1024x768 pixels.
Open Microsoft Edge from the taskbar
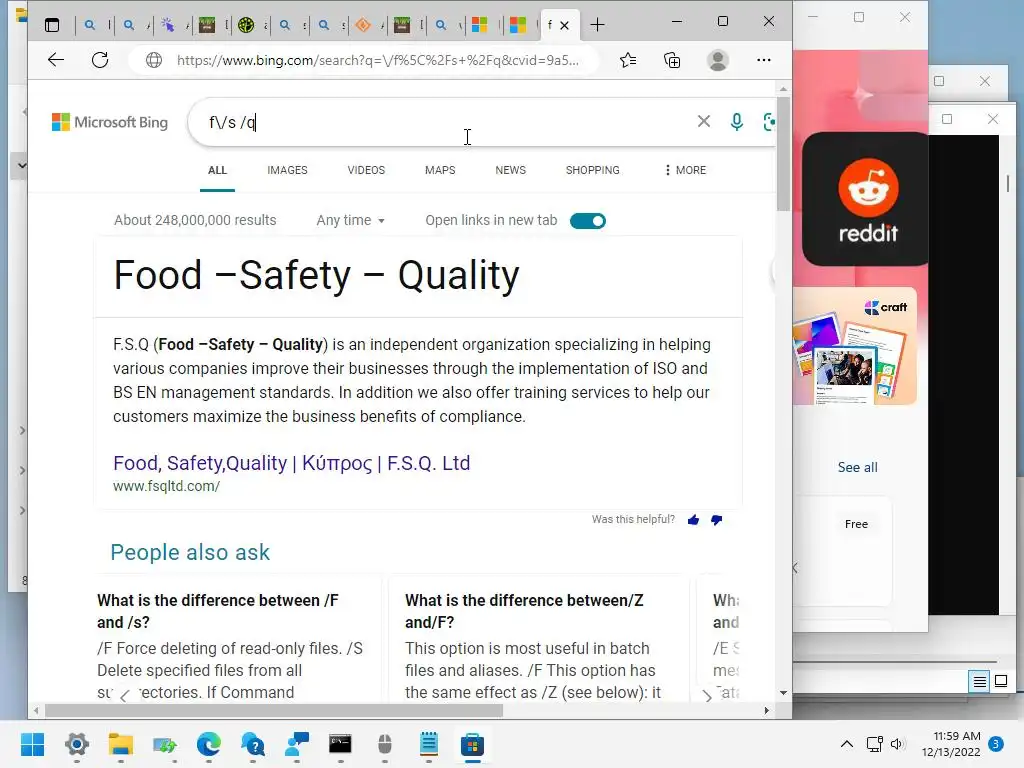[209, 744]
